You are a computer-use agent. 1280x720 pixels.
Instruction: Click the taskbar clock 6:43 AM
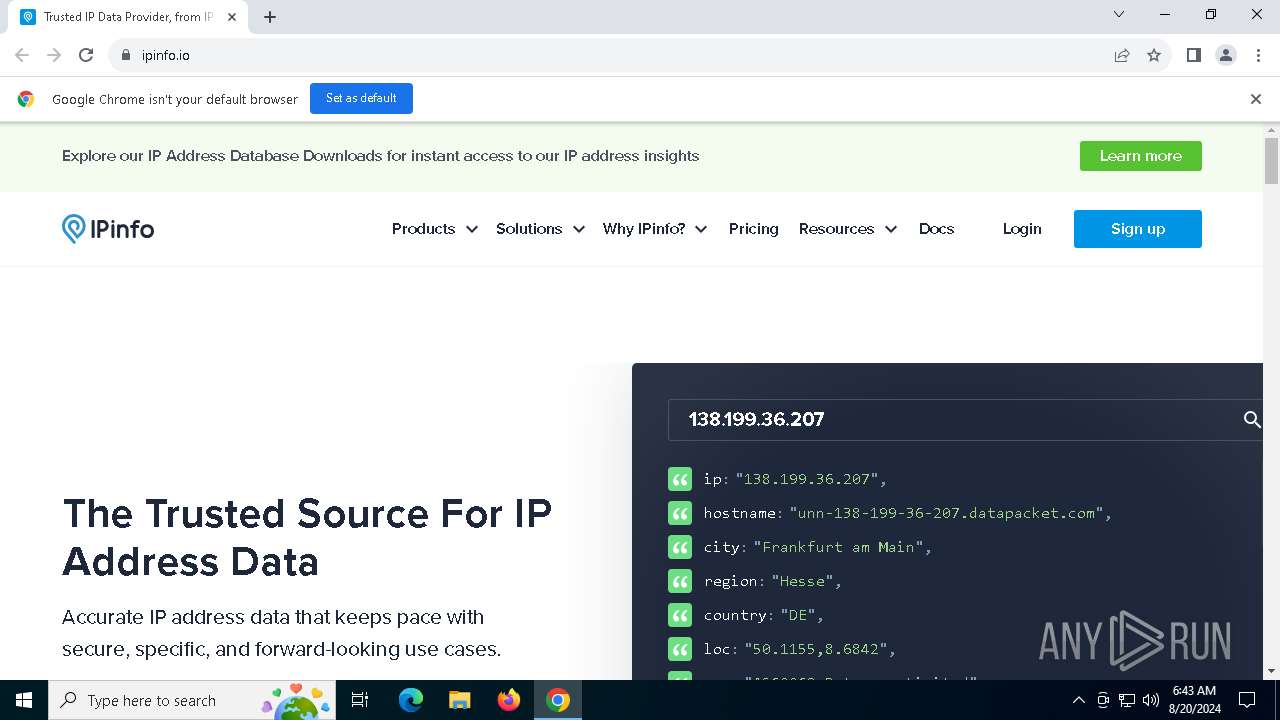point(1194,691)
